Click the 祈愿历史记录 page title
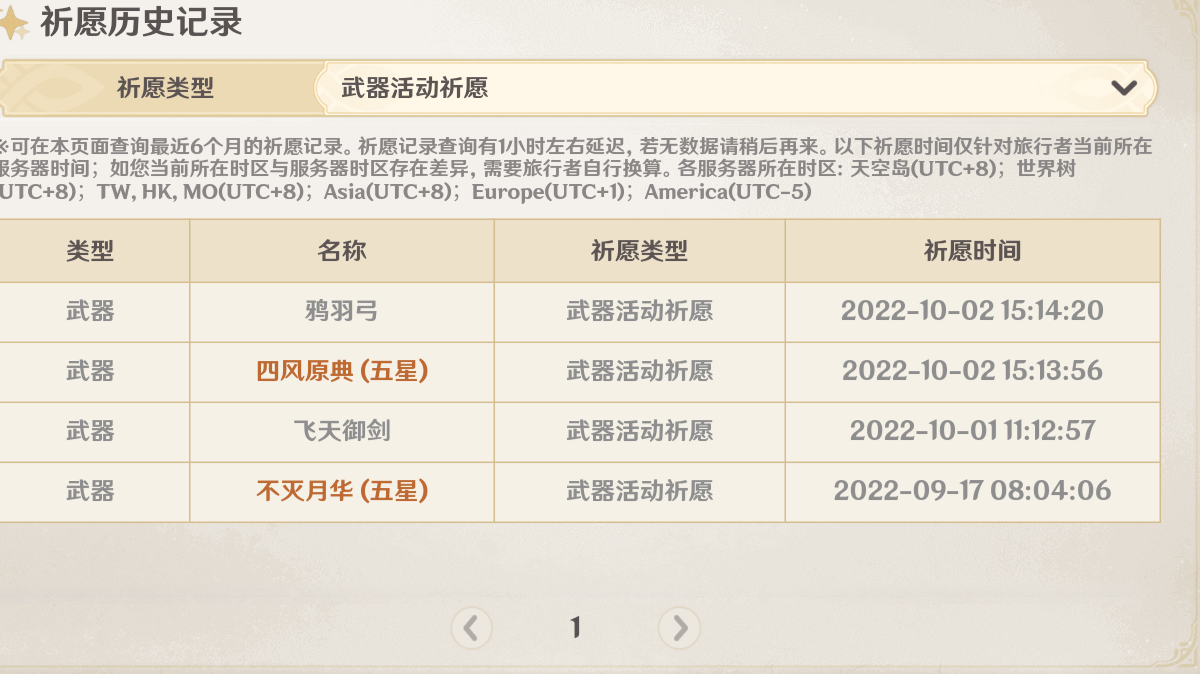The height and width of the screenshot is (674, 1200). [141, 22]
